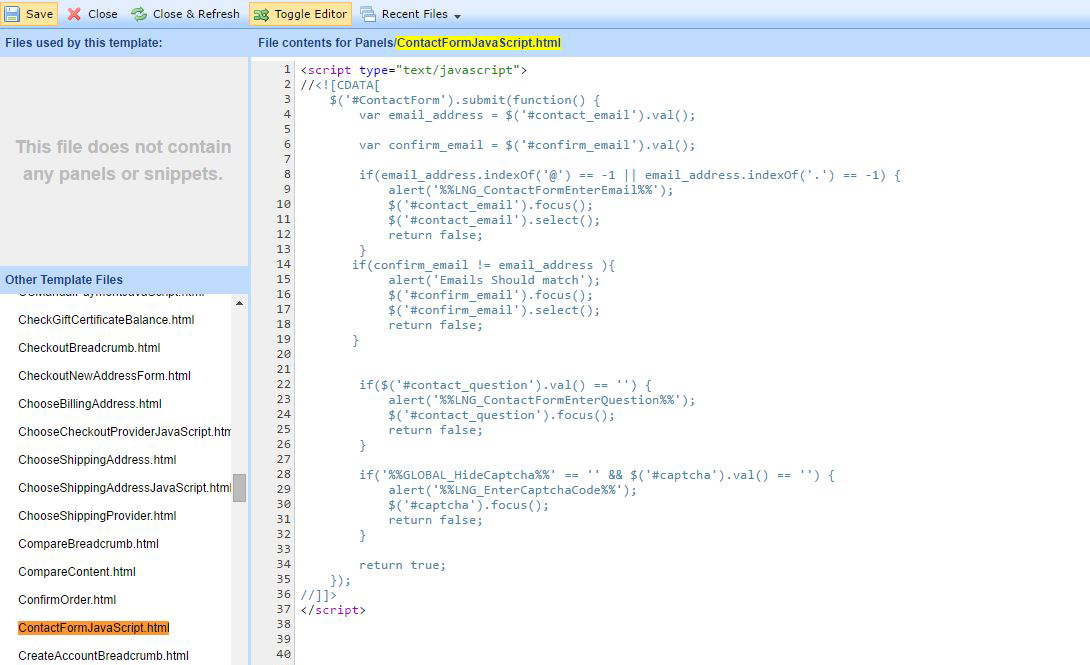
Task: Open ChooseShippingAddress.html template file
Action: (x=97, y=460)
